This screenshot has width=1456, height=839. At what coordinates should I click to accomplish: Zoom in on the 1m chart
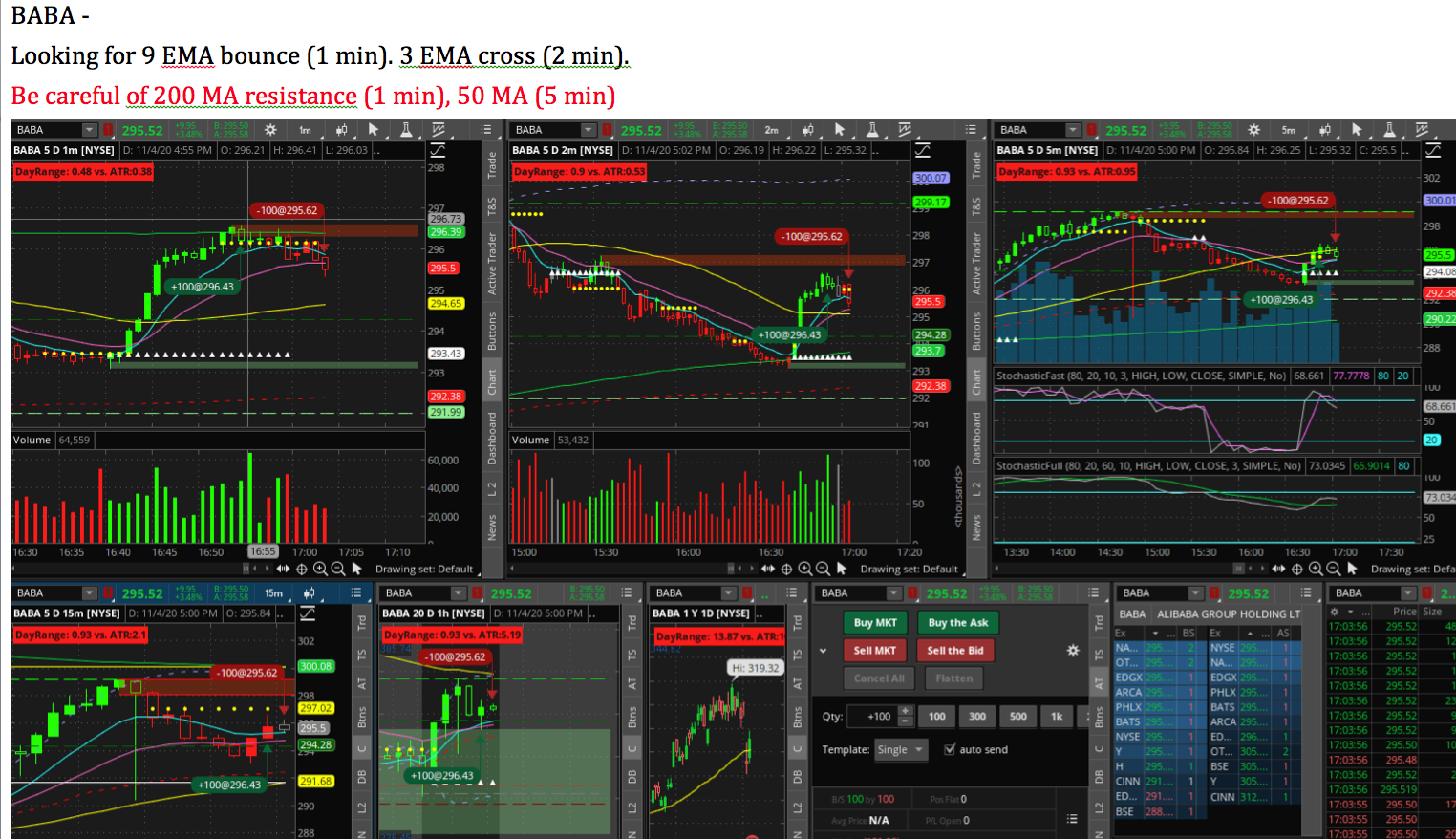coord(320,569)
